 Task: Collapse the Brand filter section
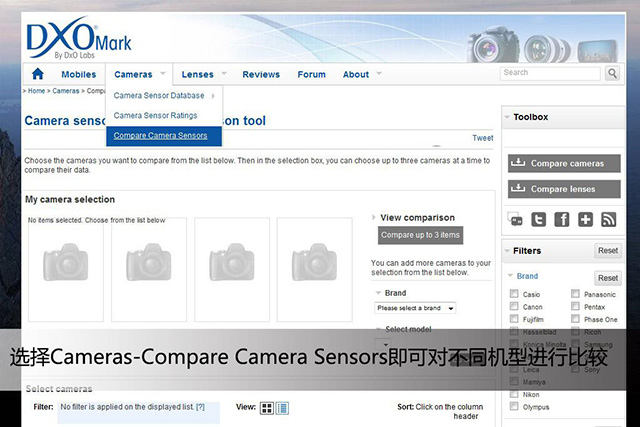[x=510, y=276]
